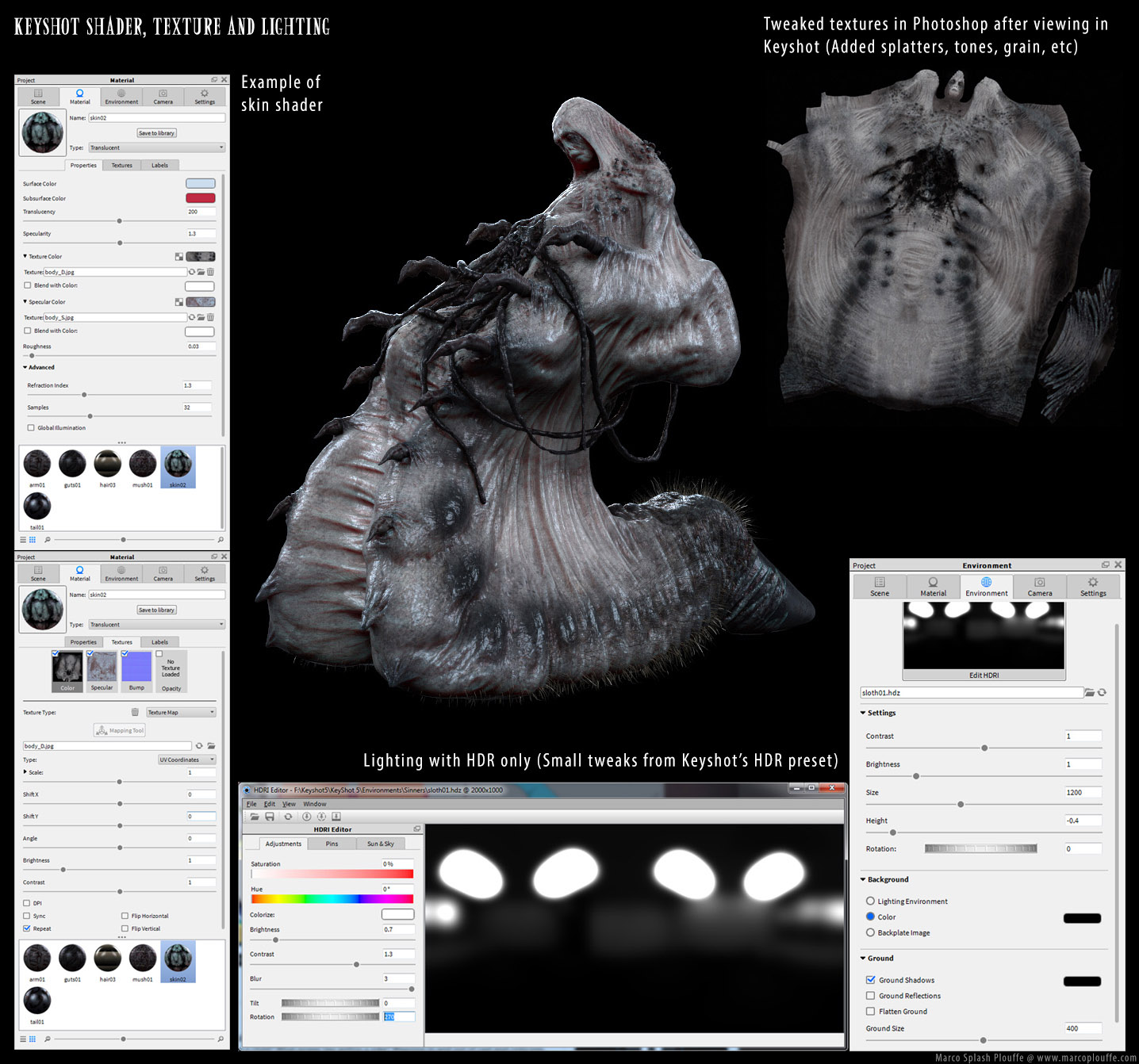Image resolution: width=1139 pixels, height=1064 pixels.
Task: Click the Saturation gradient slider
Action: click(332, 874)
